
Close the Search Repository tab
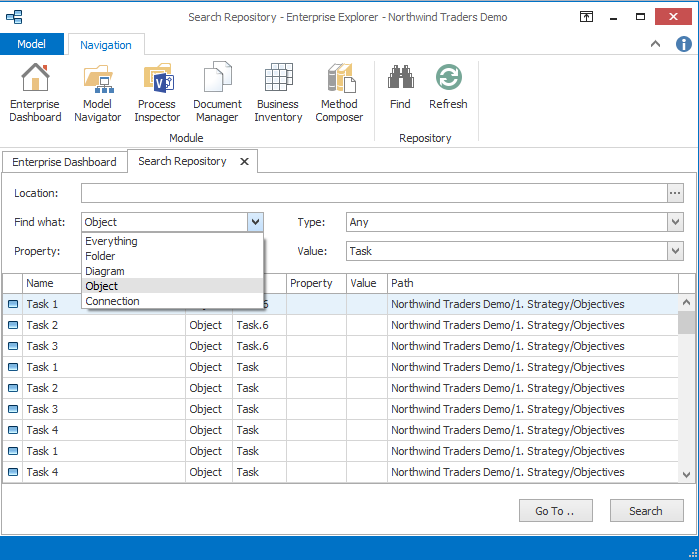click(244, 161)
